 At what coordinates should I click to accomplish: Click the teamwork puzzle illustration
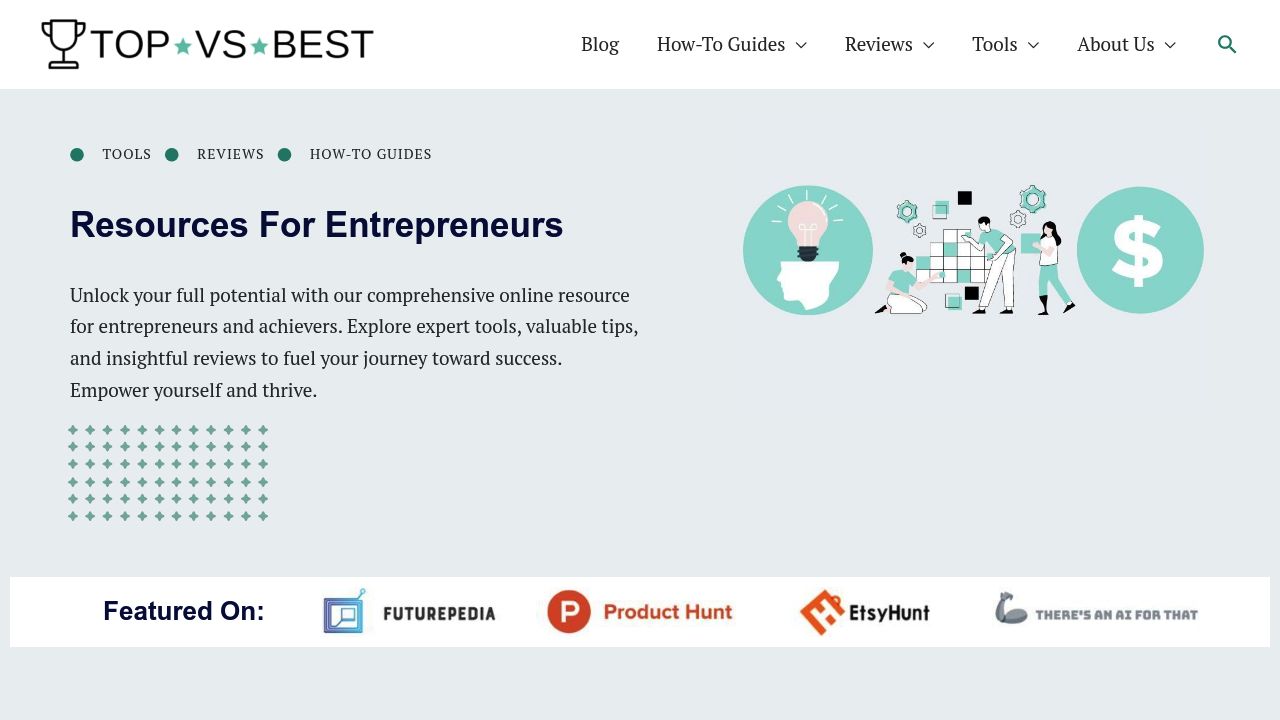[x=975, y=250]
